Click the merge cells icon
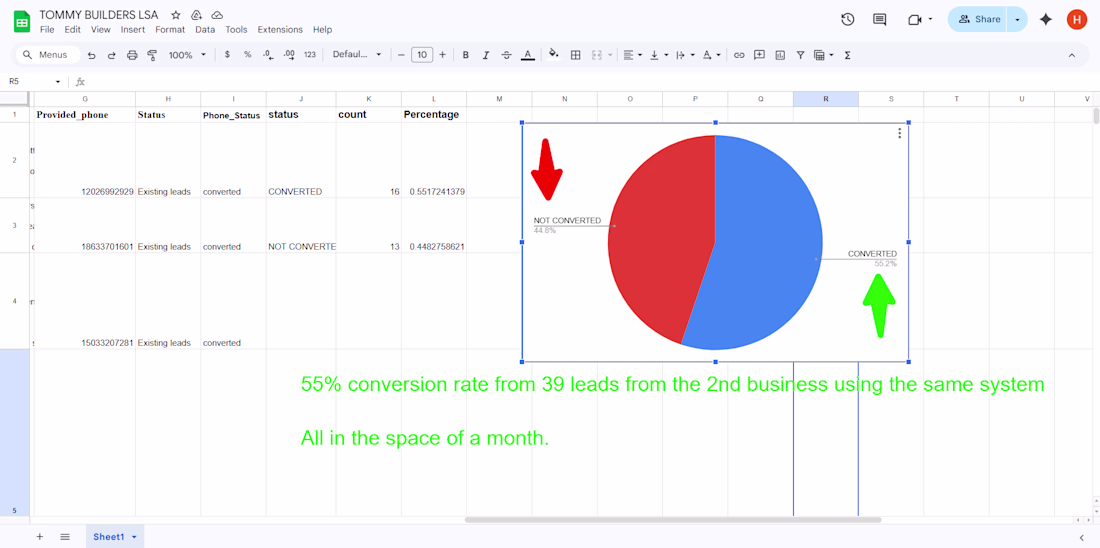The width and height of the screenshot is (1100, 548). pyautogui.click(x=597, y=55)
